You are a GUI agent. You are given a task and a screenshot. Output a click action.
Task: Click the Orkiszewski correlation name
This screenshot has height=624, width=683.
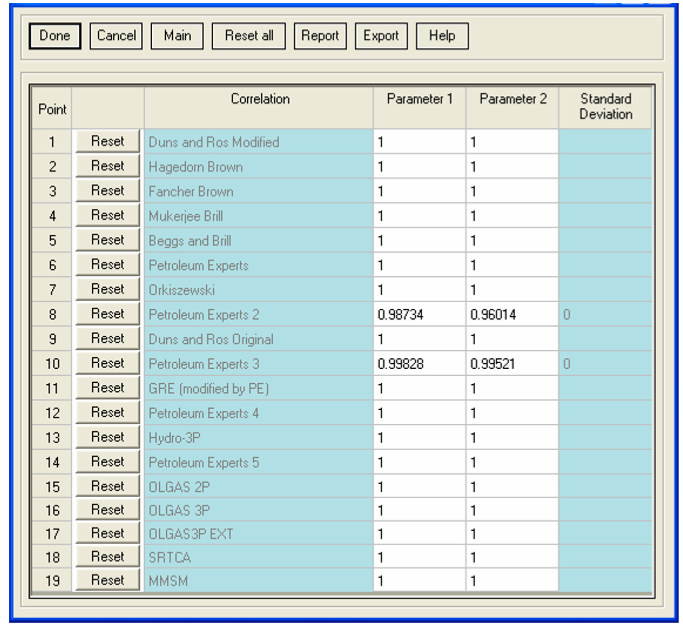182,290
